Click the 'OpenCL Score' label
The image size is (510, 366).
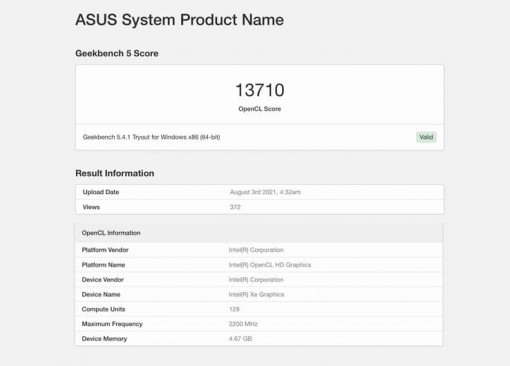click(x=259, y=109)
